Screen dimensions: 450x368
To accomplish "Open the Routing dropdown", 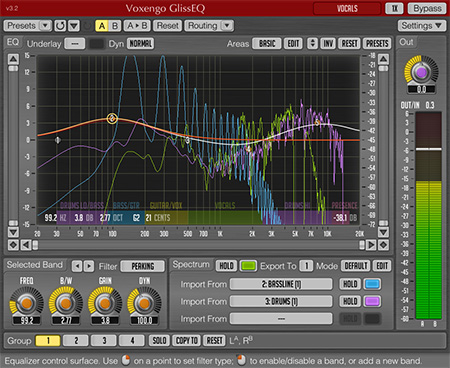I will click(x=209, y=26).
